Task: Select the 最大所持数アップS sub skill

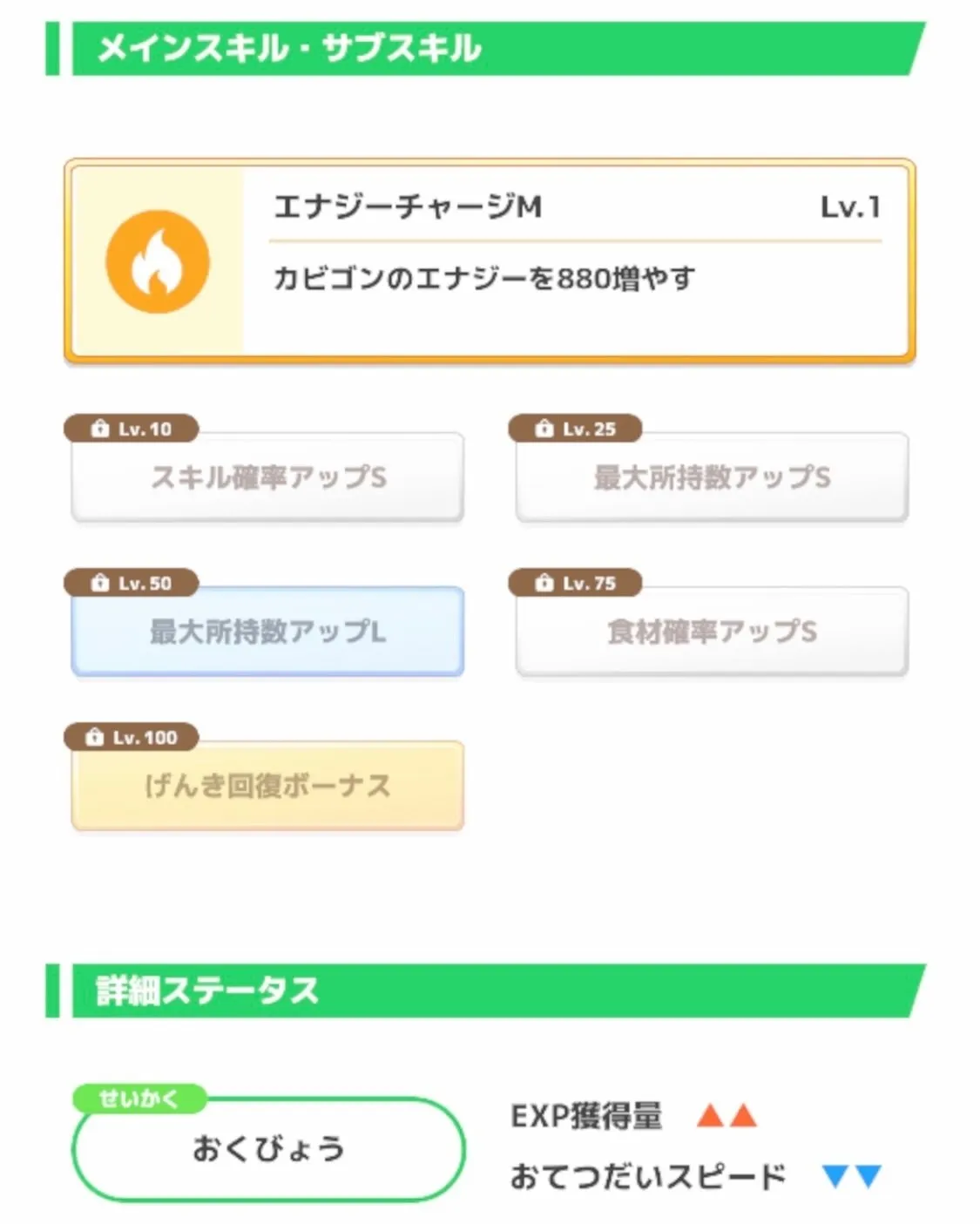Action: coord(712,477)
